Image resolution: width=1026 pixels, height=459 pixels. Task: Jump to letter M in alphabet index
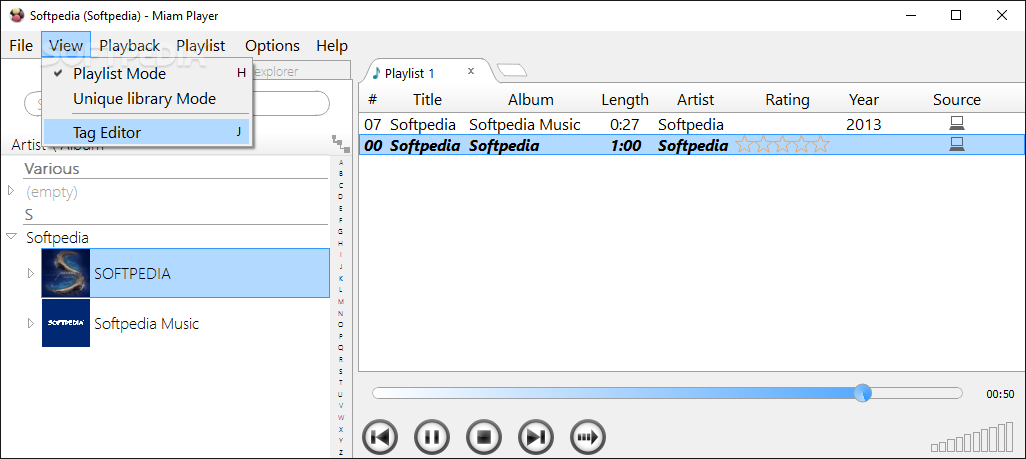click(x=340, y=301)
